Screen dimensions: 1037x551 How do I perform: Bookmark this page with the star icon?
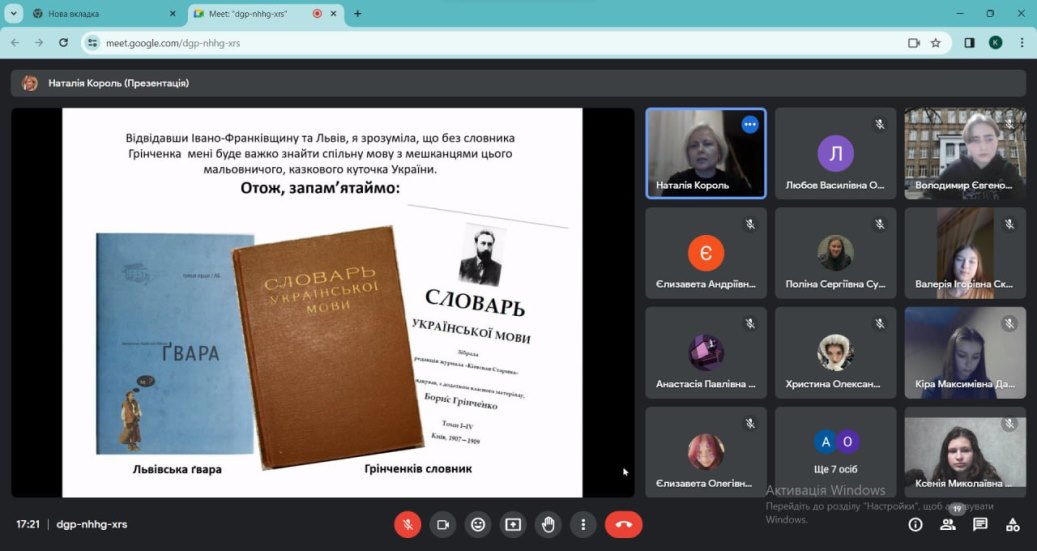point(936,43)
